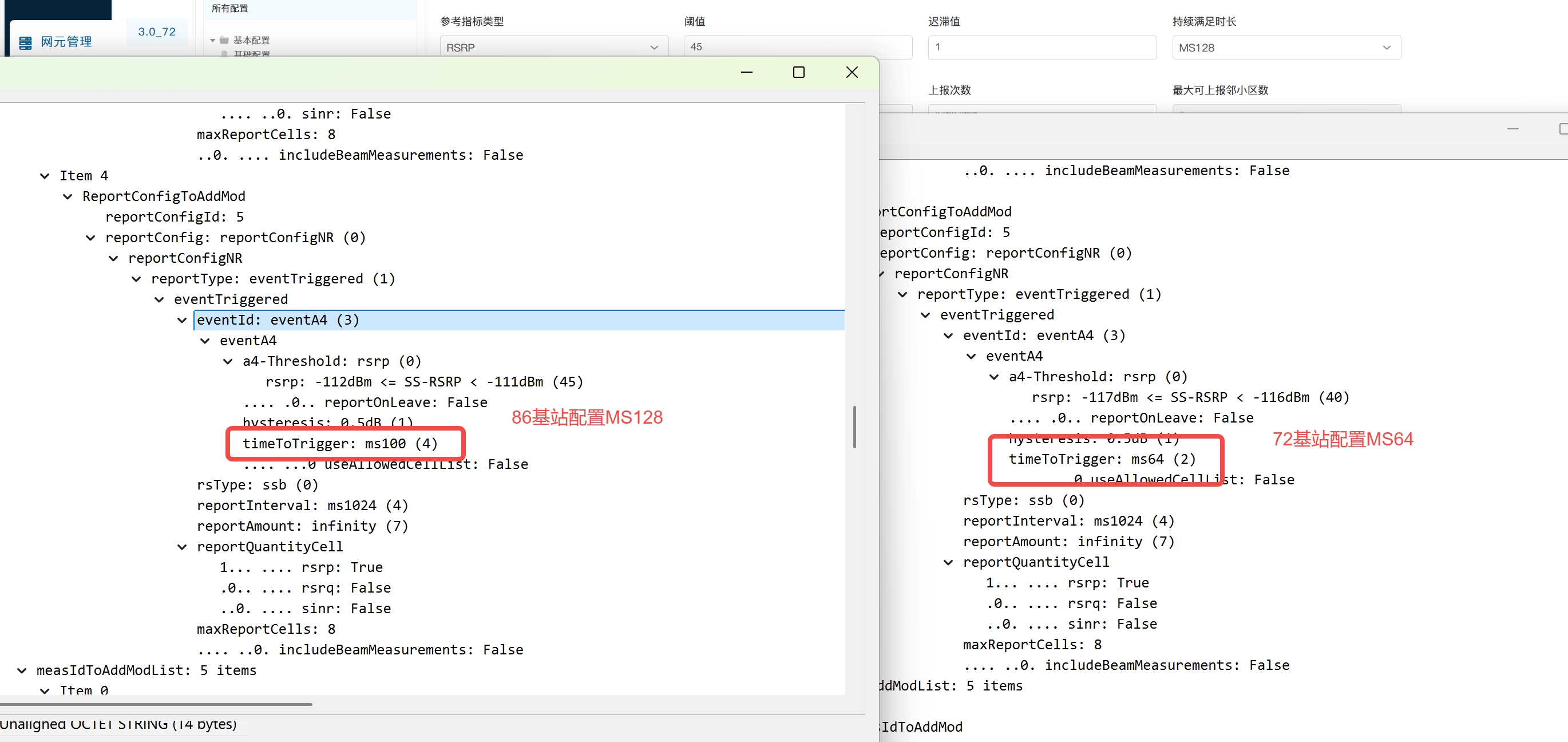Minimize the right packet window
This screenshot has height=742, width=1568.
(1512, 129)
